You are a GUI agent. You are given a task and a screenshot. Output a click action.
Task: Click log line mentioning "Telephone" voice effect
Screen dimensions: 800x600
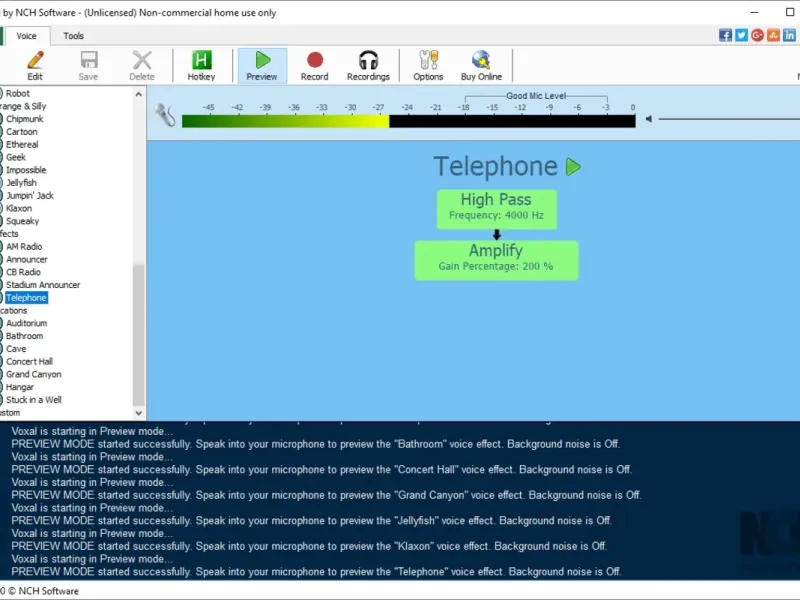[x=316, y=571]
